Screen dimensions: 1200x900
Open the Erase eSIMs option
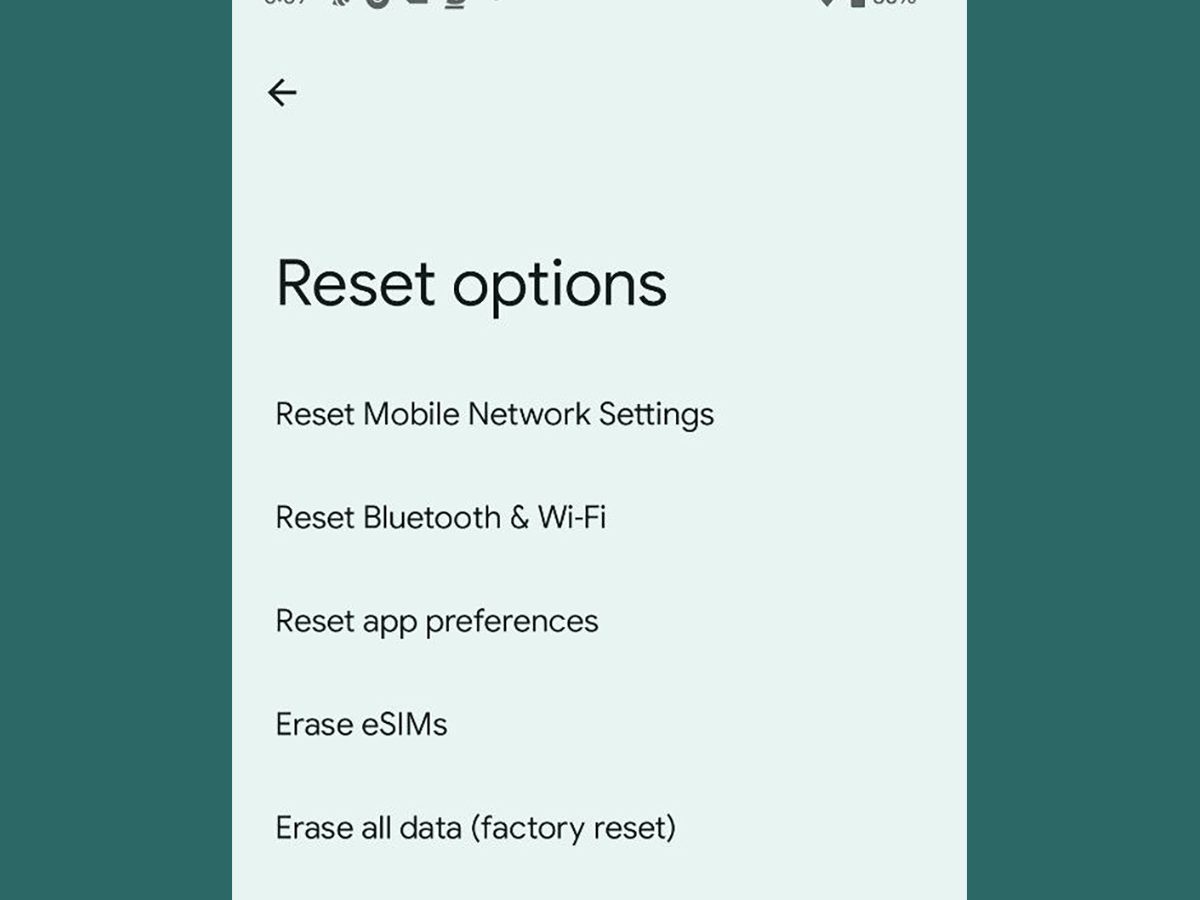point(361,724)
